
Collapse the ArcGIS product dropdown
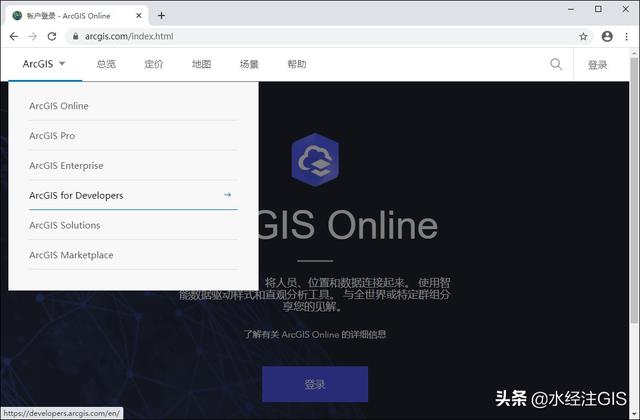click(x=44, y=64)
